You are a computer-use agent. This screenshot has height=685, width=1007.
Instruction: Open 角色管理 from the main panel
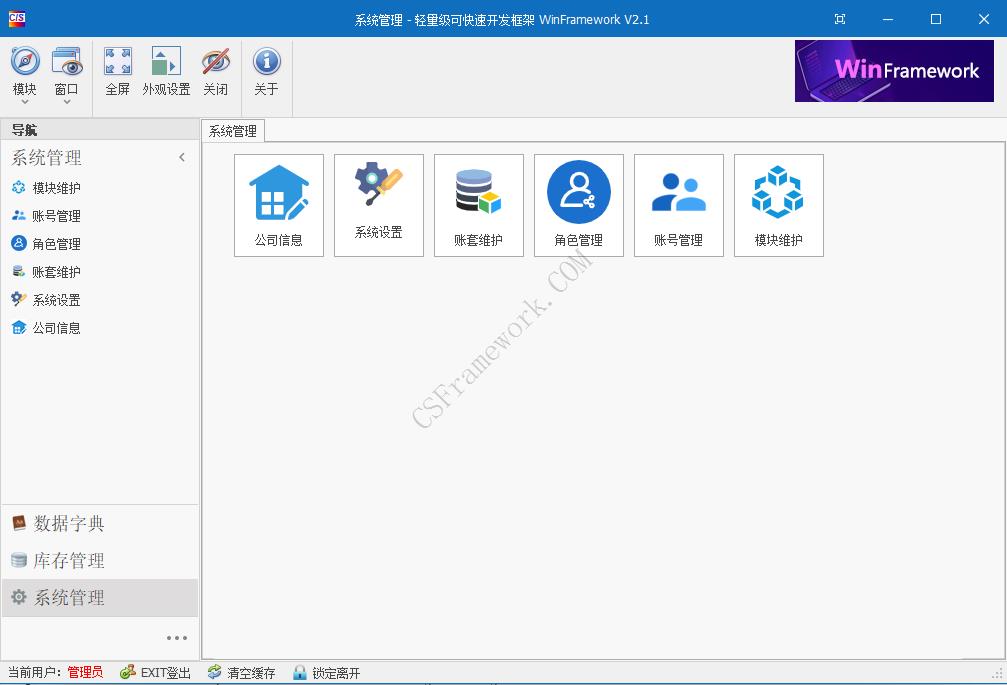578,205
